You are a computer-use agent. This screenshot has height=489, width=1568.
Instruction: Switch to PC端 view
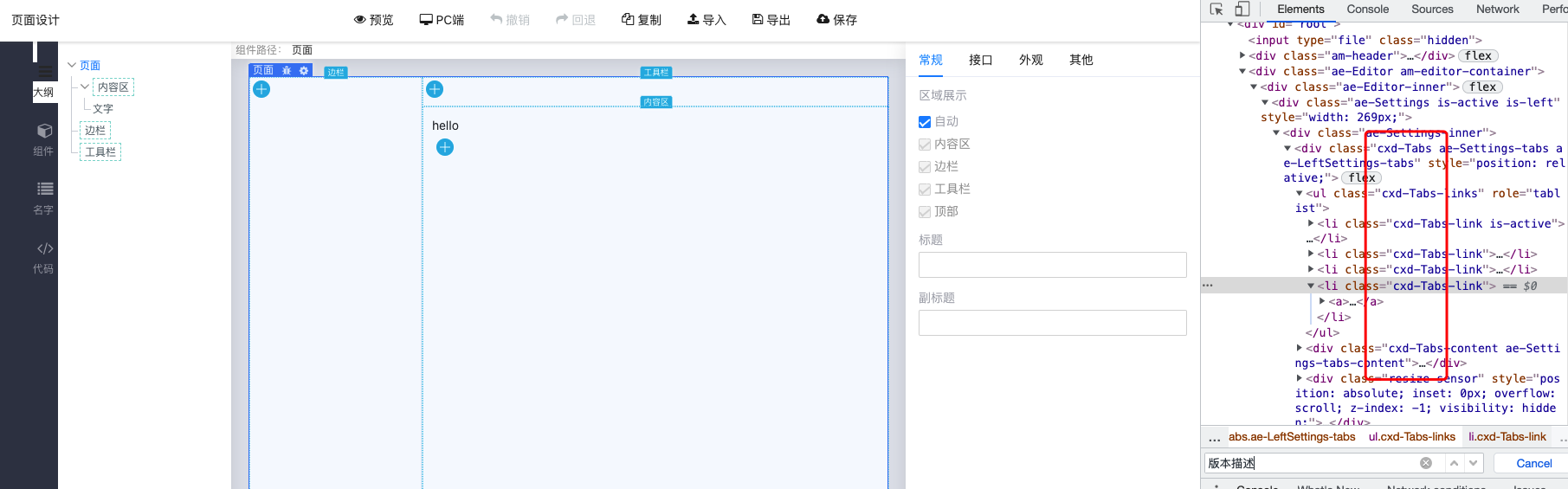point(442,19)
